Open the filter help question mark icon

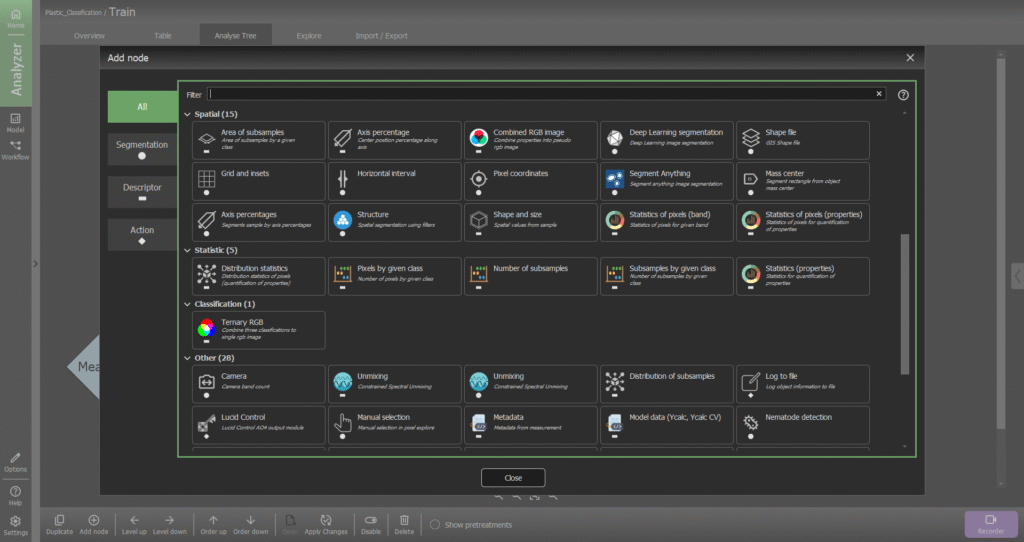903,95
